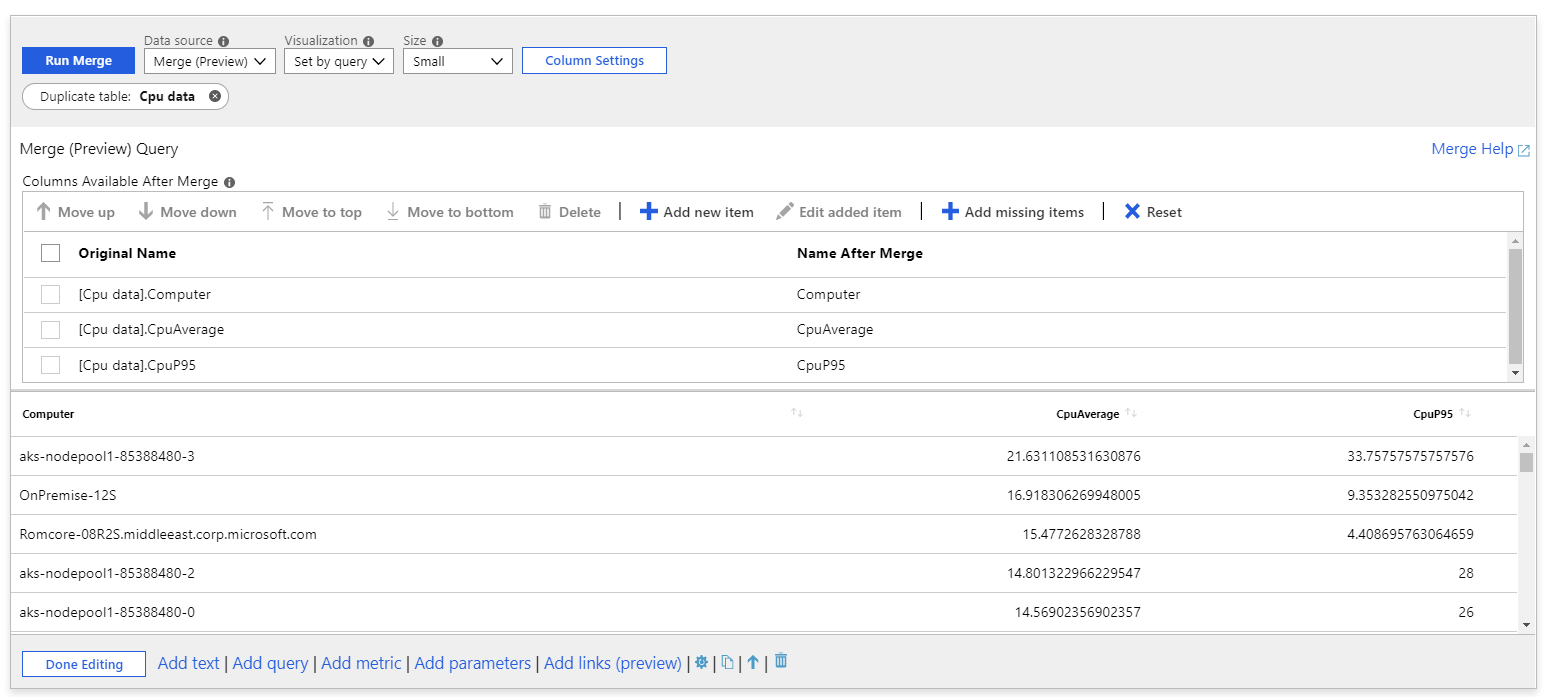Move this step up with arrow icon
1545x697 pixels.
click(x=753, y=663)
